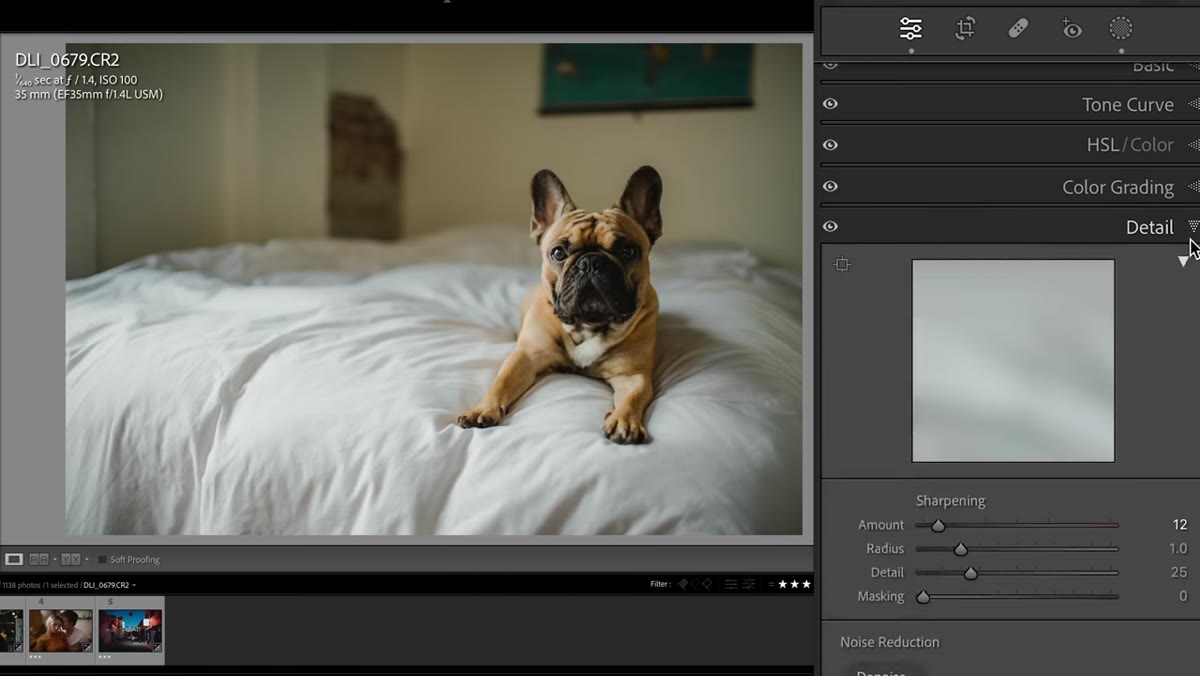Select the Healing bandage tool
Screen dimensions: 1200x676
(1018, 29)
